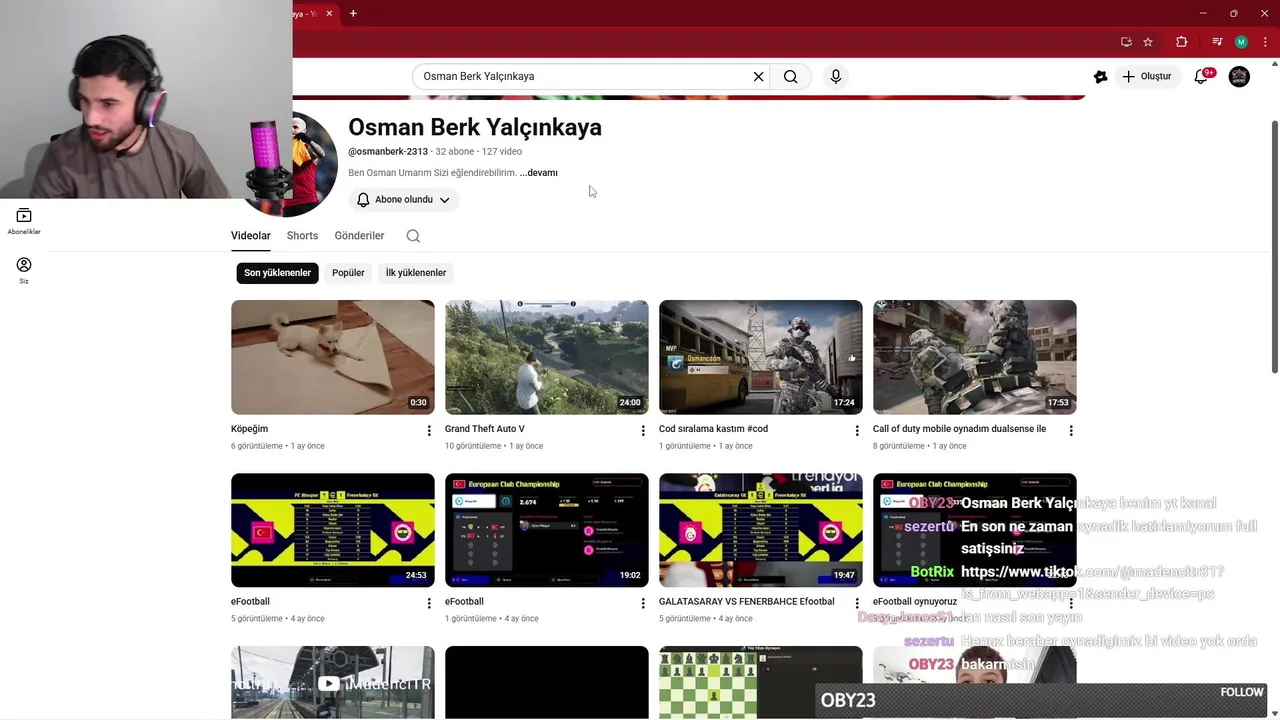
Task: Open the YouTube notifications bell
Action: (x=1202, y=76)
